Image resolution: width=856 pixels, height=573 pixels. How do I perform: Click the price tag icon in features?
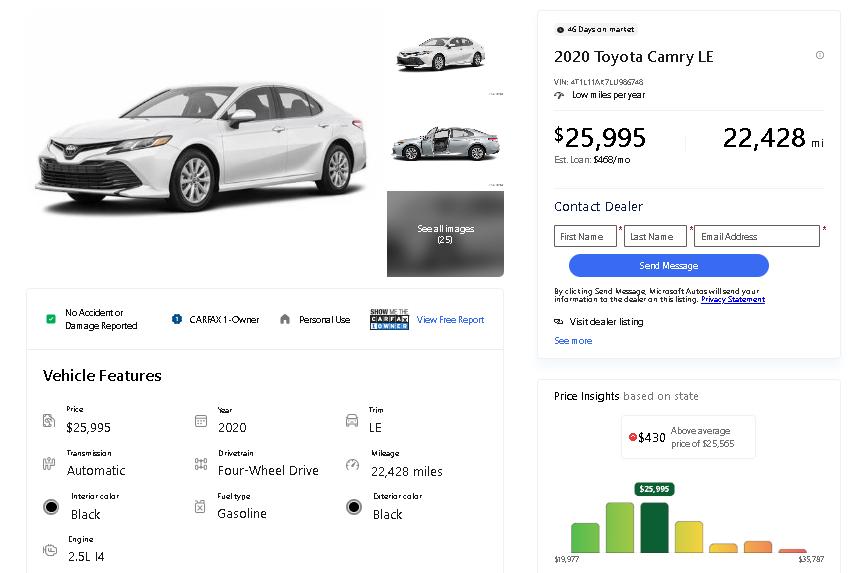click(49, 421)
